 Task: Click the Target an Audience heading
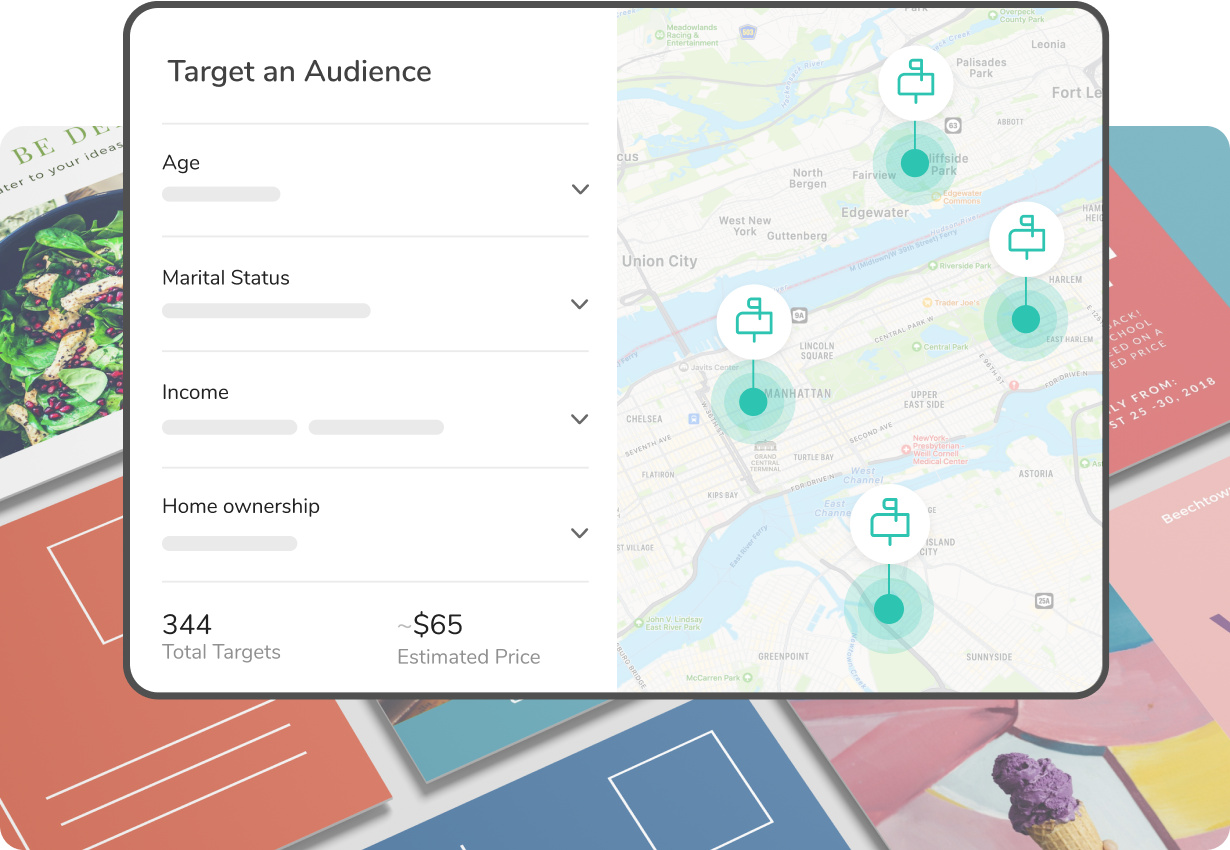(299, 72)
